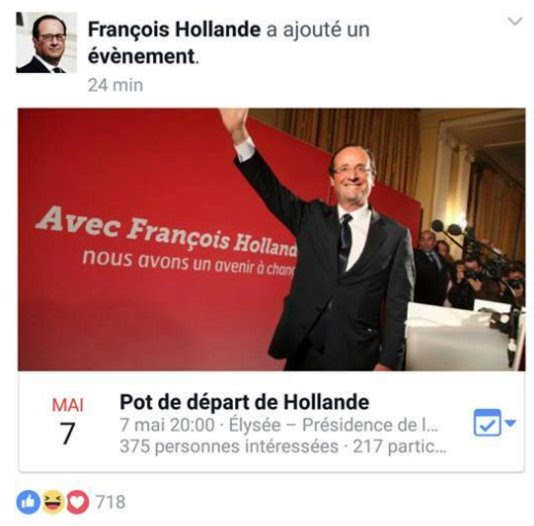The height and width of the screenshot is (526, 534).
Task: Open the 'Pot de départ de Hollande' event title
Action: [244, 402]
